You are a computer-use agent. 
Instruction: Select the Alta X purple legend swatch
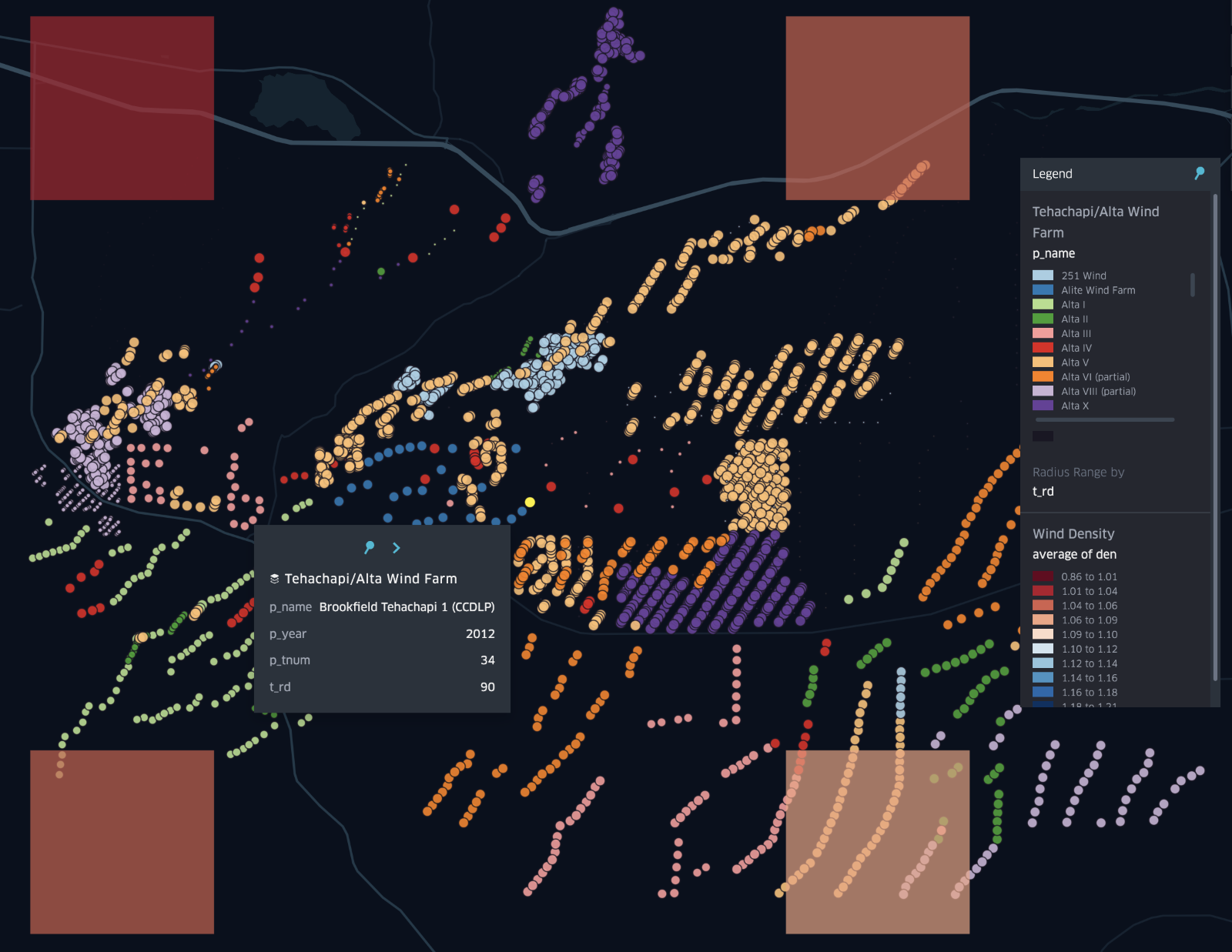pyautogui.click(x=1043, y=406)
